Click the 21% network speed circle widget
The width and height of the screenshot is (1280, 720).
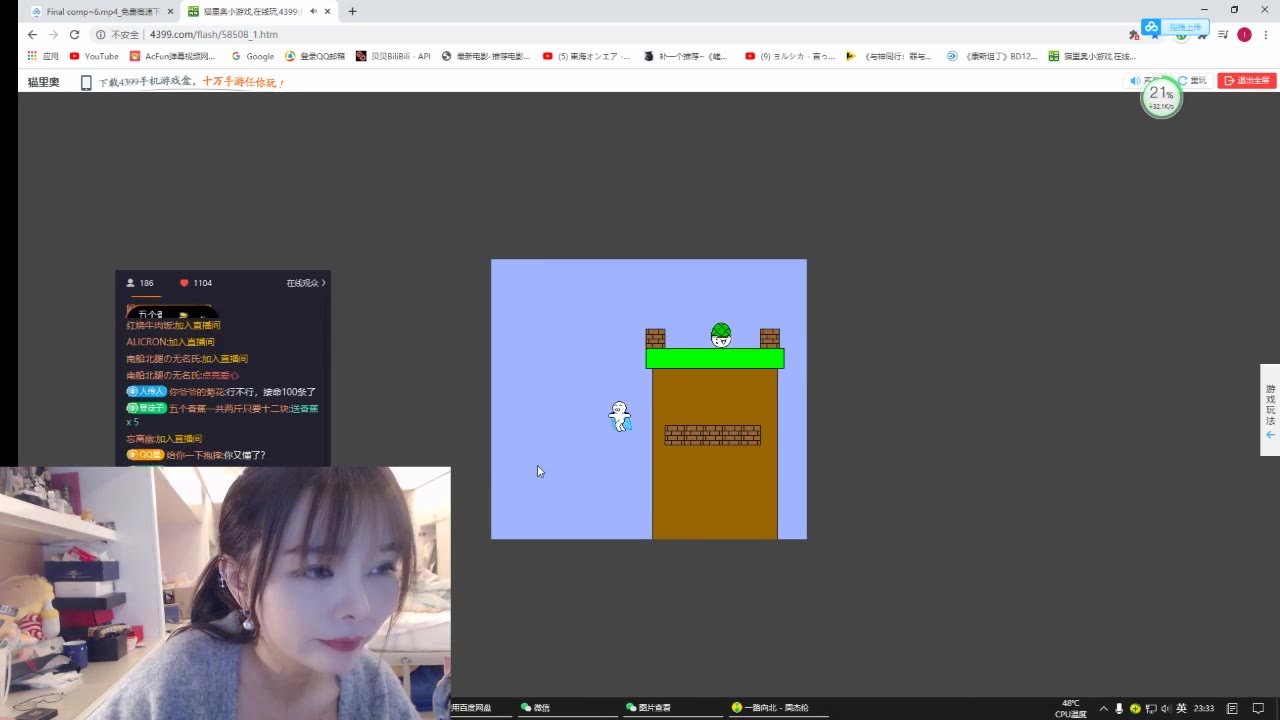(x=1161, y=97)
